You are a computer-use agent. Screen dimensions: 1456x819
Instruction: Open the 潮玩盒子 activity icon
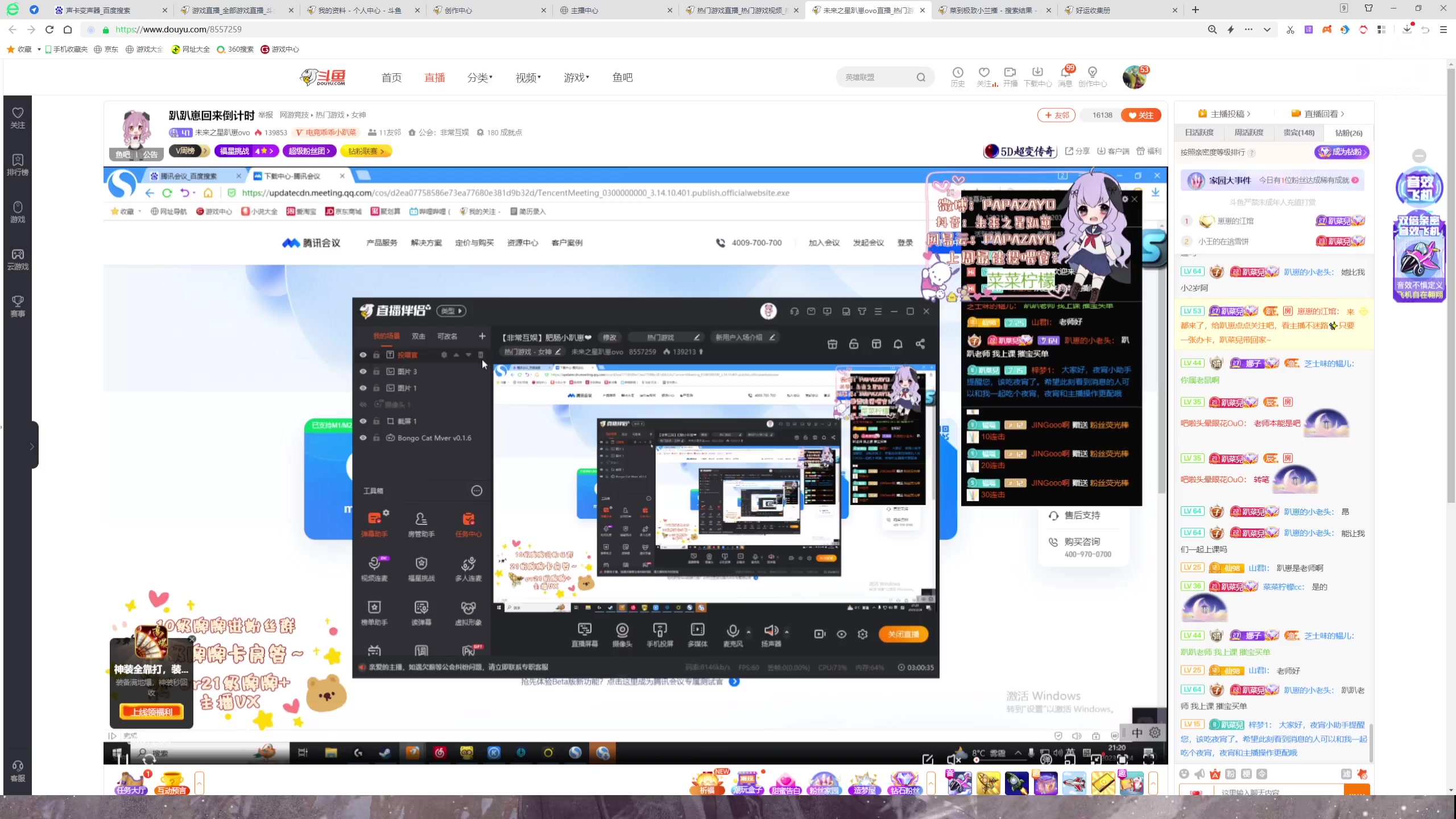(747, 783)
